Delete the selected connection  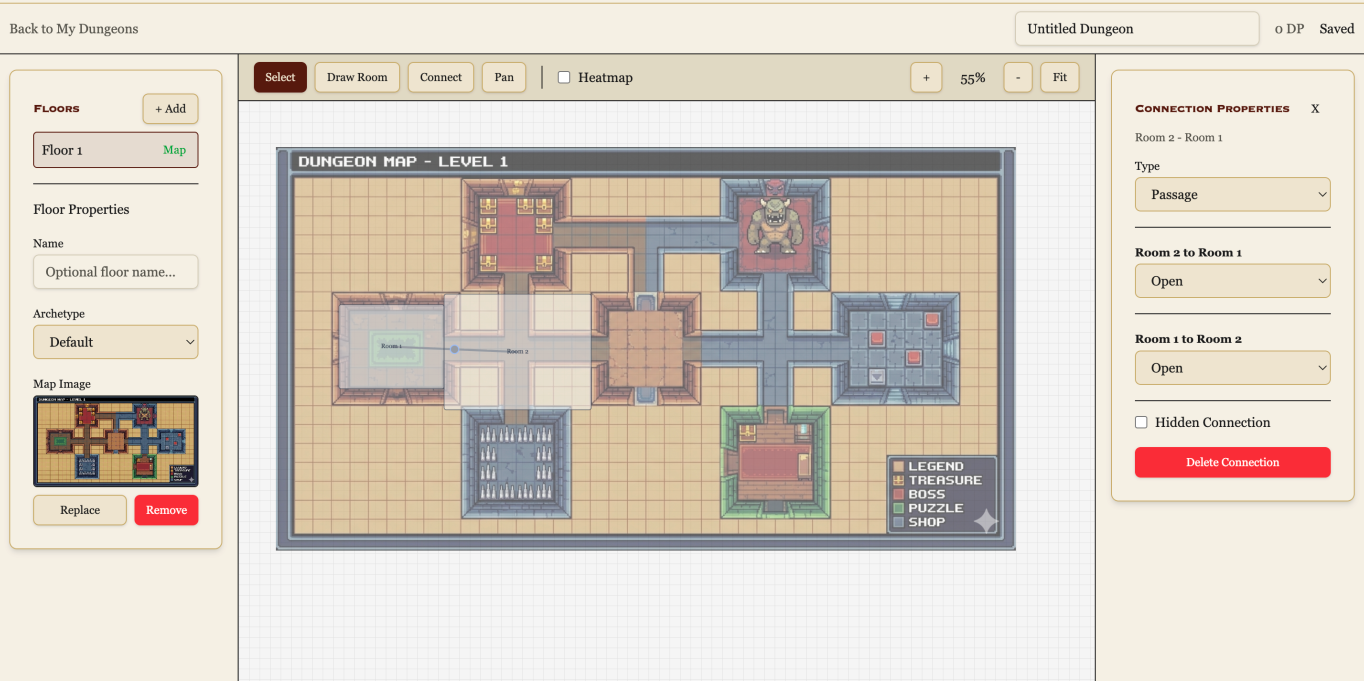1232,462
